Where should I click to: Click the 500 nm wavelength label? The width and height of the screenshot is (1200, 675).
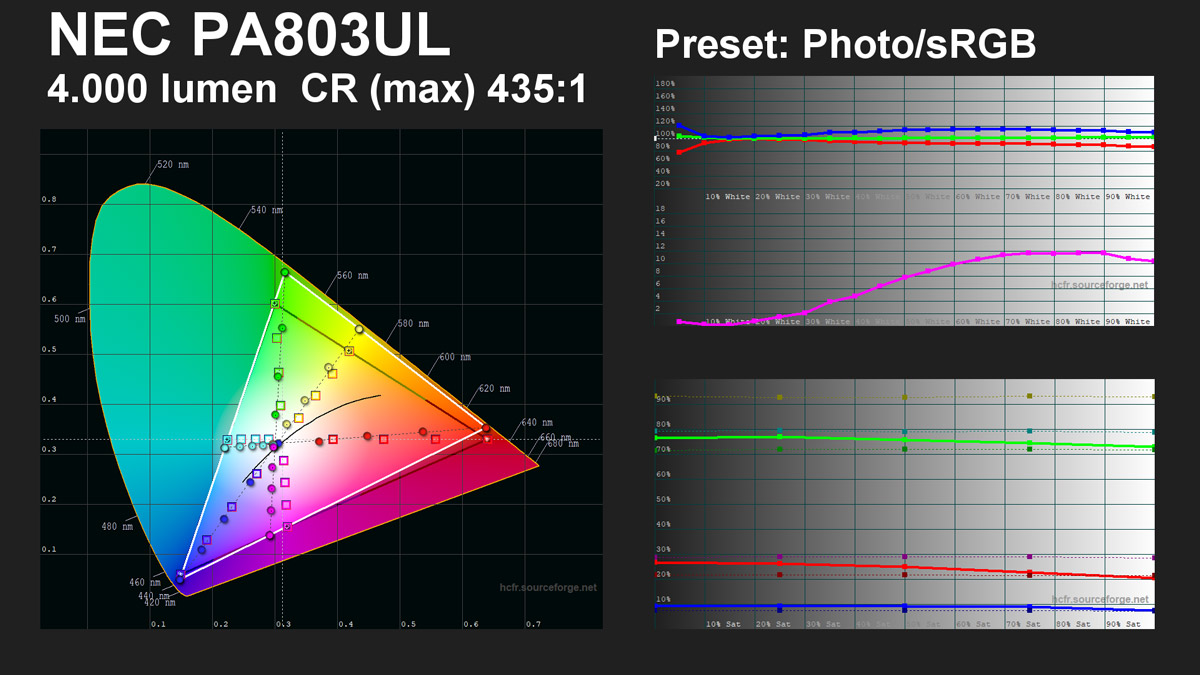[69, 319]
